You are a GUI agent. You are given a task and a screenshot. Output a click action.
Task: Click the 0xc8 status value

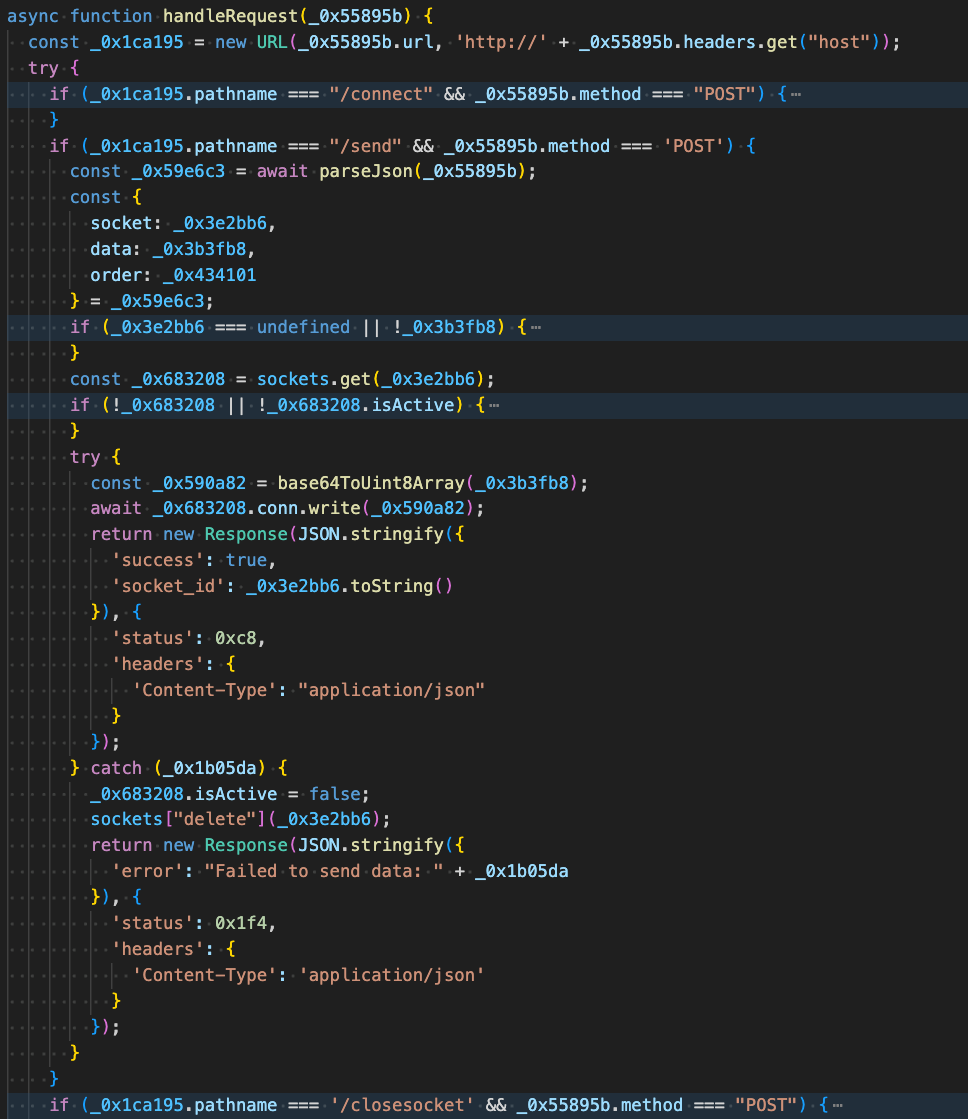[236, 638]
